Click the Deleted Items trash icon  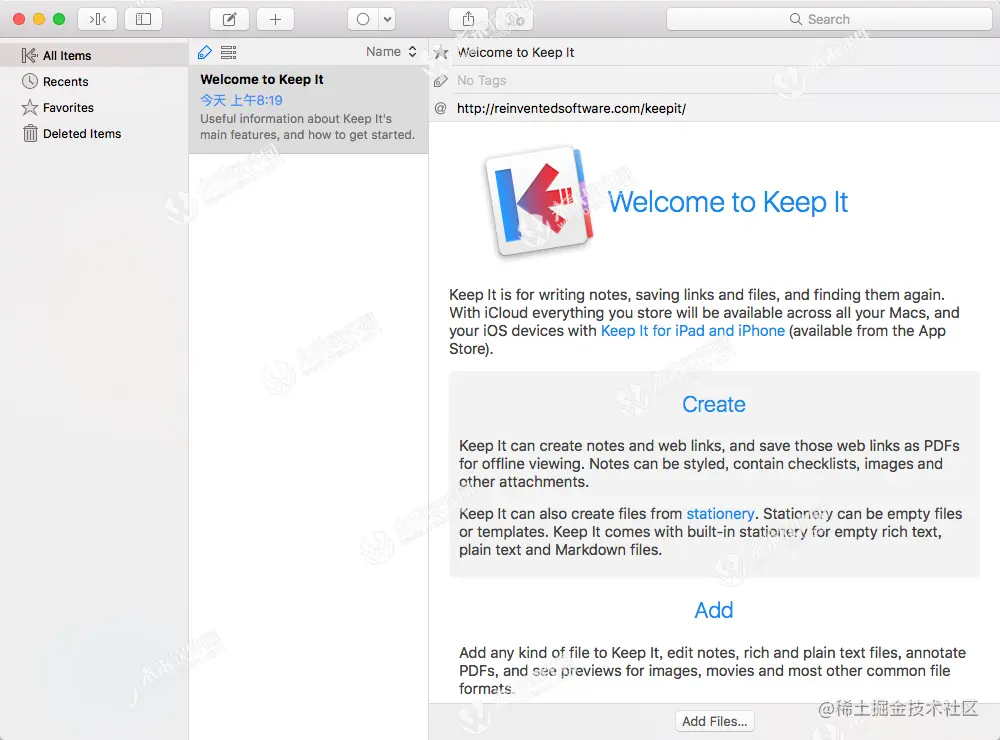[x=30, y=133]
